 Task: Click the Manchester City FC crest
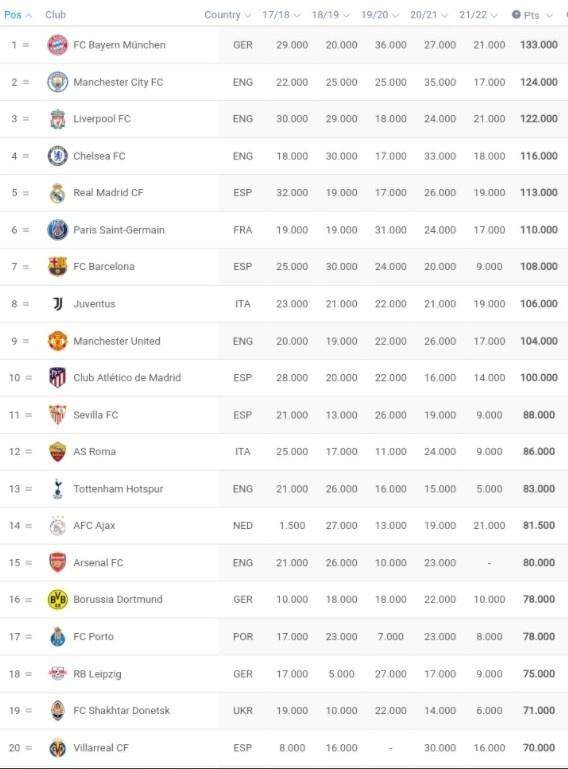click(57, 82)
